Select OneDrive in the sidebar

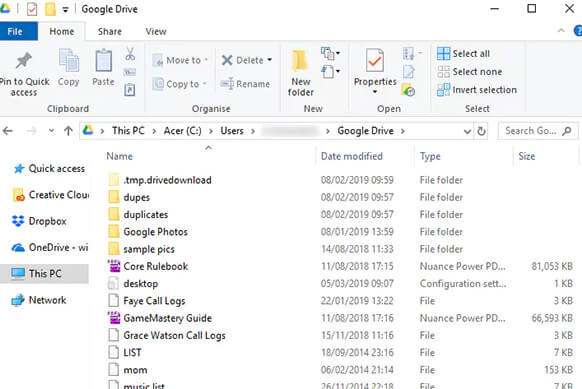click(50, 248)
